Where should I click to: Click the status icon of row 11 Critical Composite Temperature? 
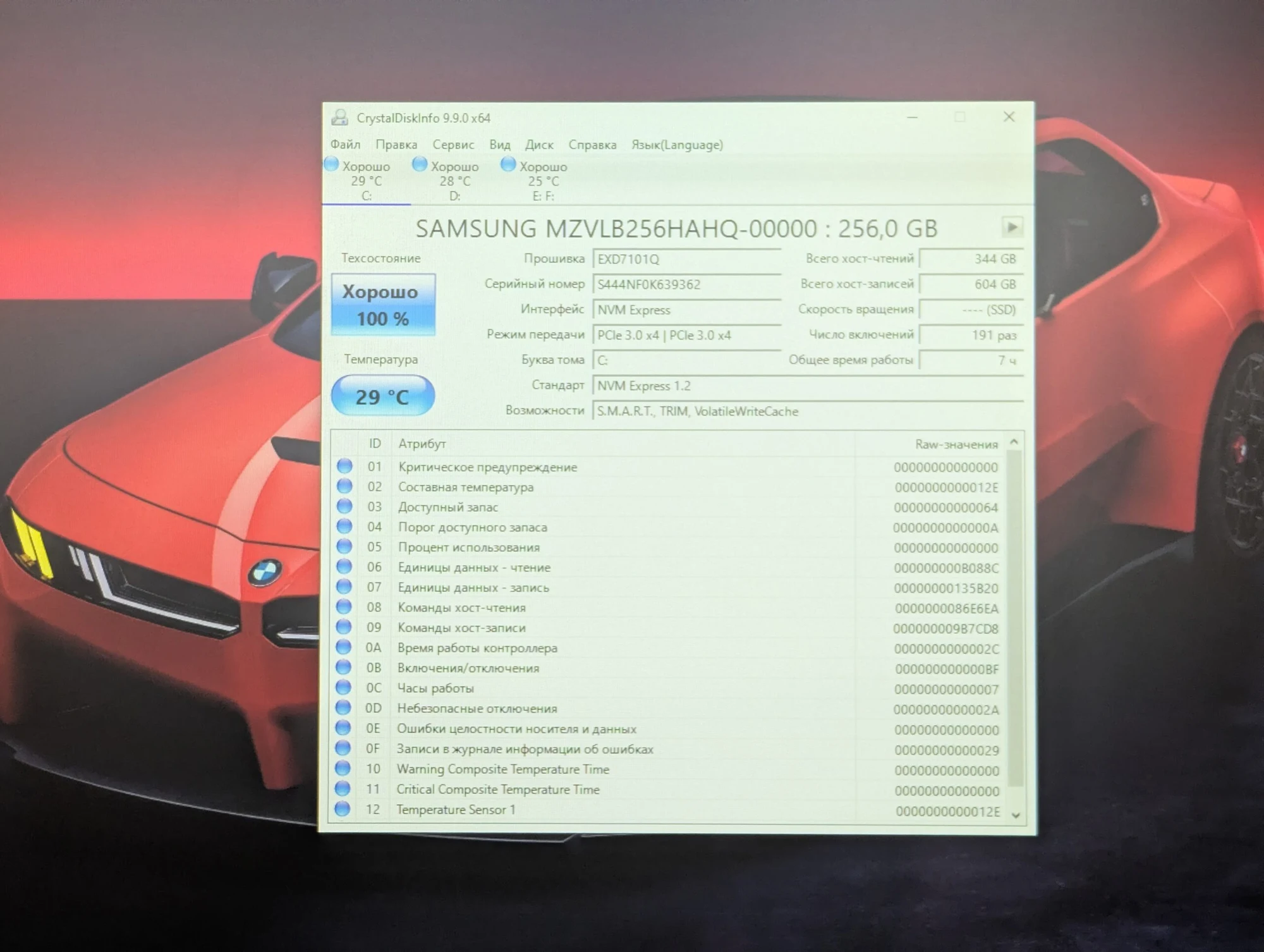(343, 789)
